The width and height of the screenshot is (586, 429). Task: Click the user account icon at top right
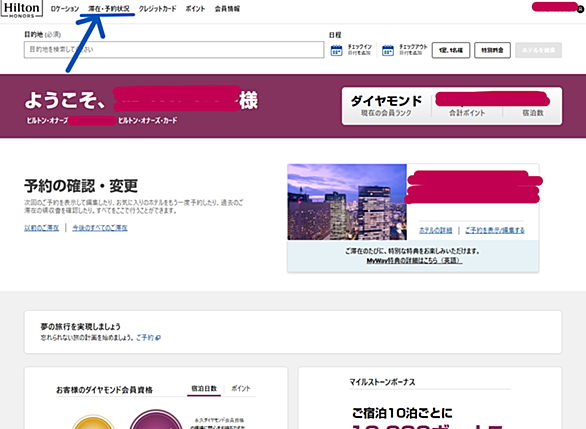pos(580,9)
